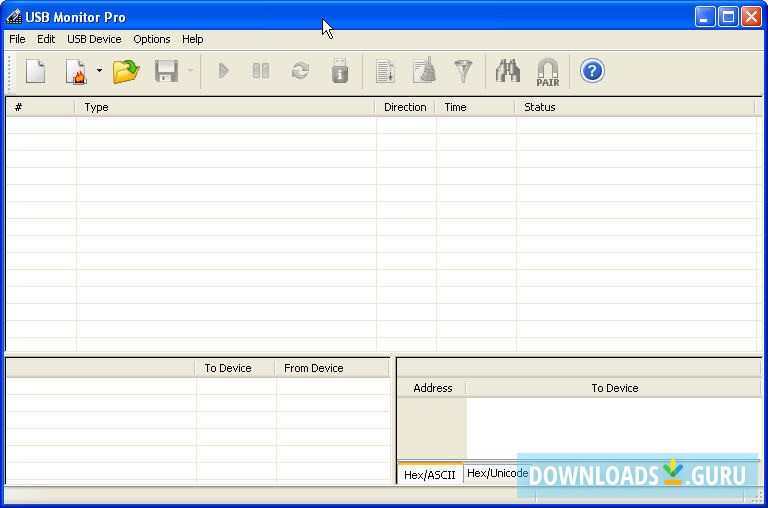Show USB device info icon

340,71
